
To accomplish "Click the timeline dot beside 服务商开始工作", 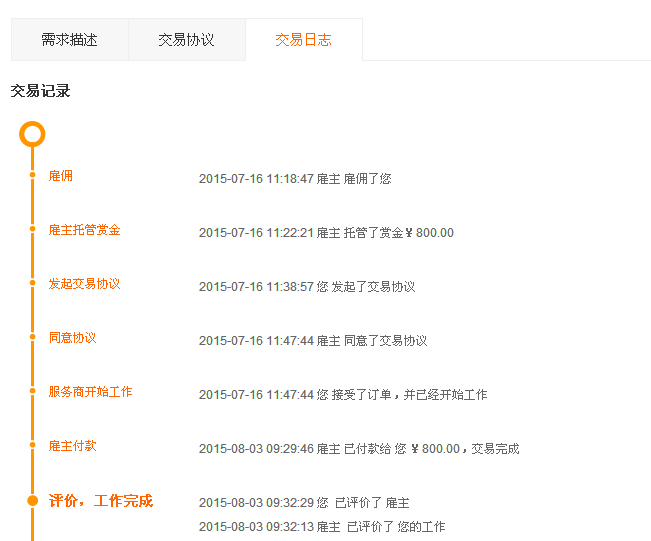I will [32, 392].
